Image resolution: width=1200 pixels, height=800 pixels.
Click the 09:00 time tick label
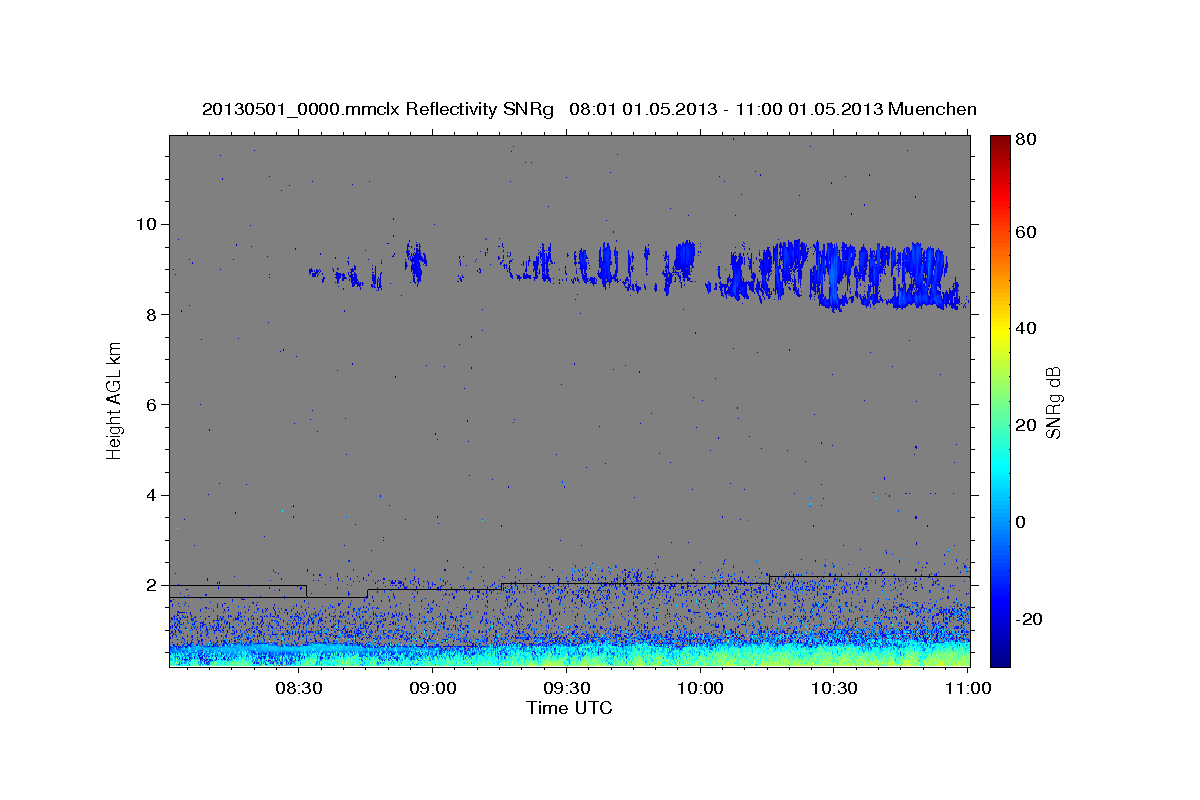coord(433,688)
